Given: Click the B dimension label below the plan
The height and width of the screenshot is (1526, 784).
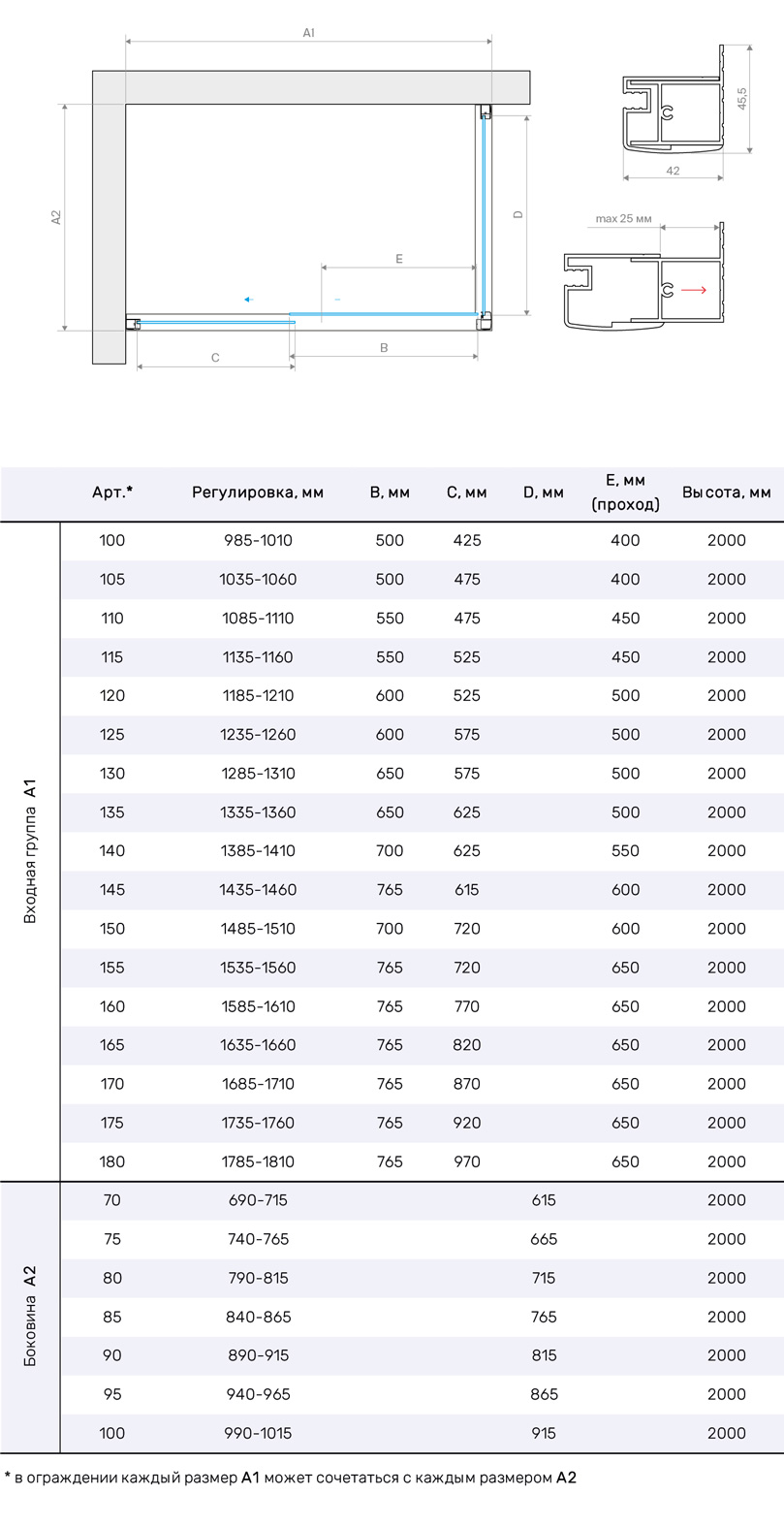Looking at the screenshot, I should click(384, 347).
